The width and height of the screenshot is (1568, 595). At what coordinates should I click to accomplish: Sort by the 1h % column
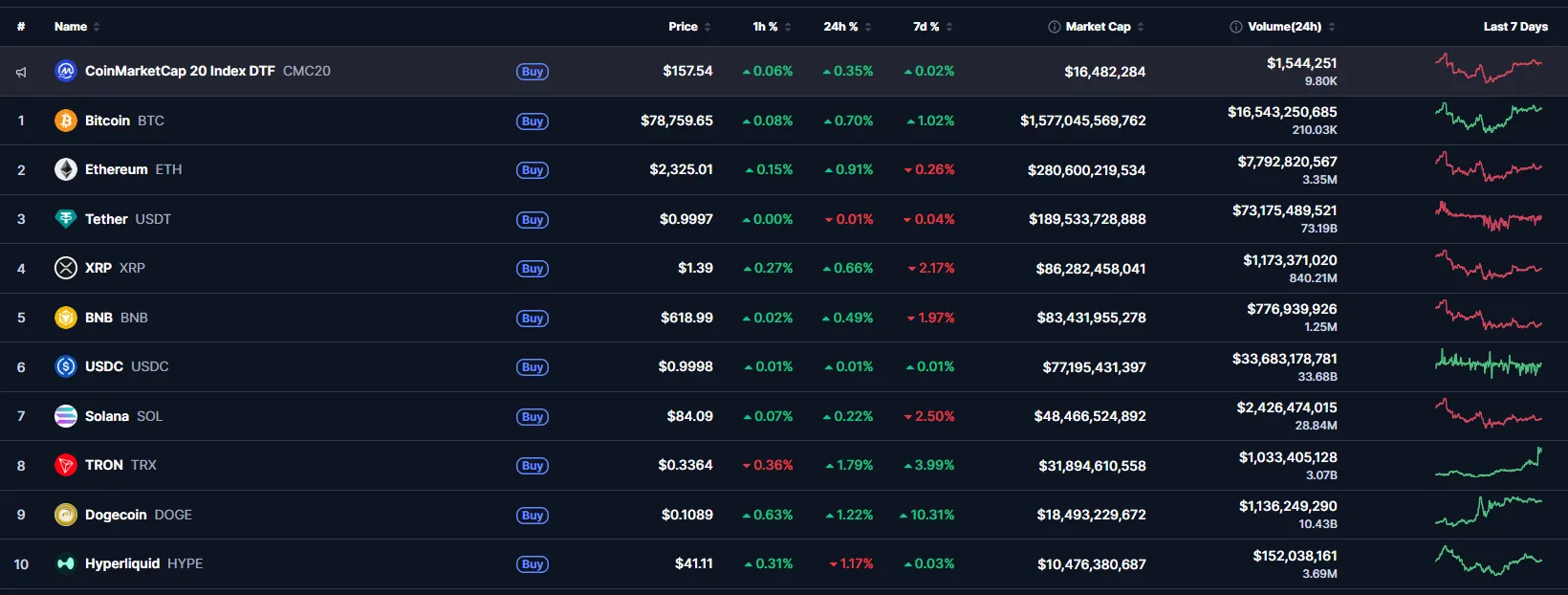point(772,27)
